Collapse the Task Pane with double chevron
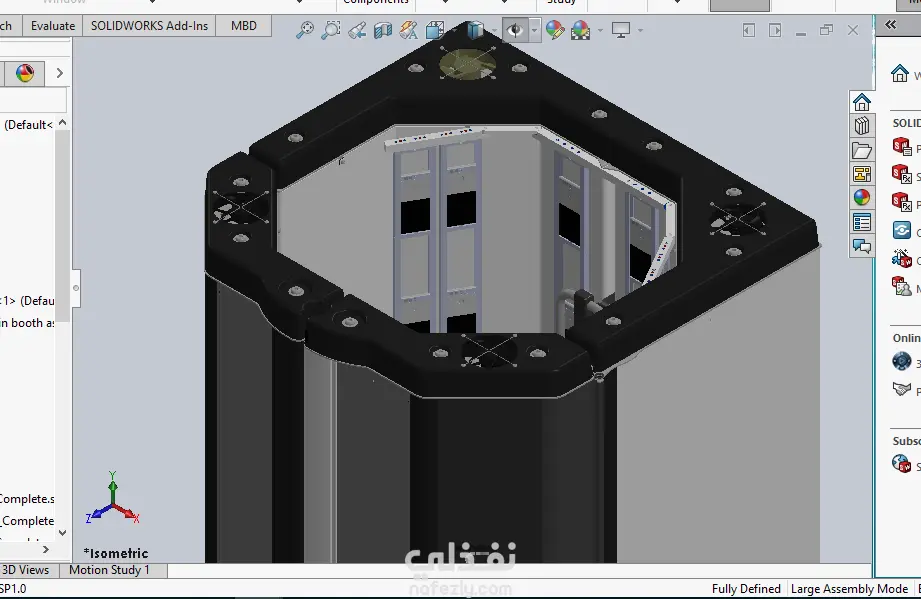Viewport: 921px width, 599px height. 891,25
